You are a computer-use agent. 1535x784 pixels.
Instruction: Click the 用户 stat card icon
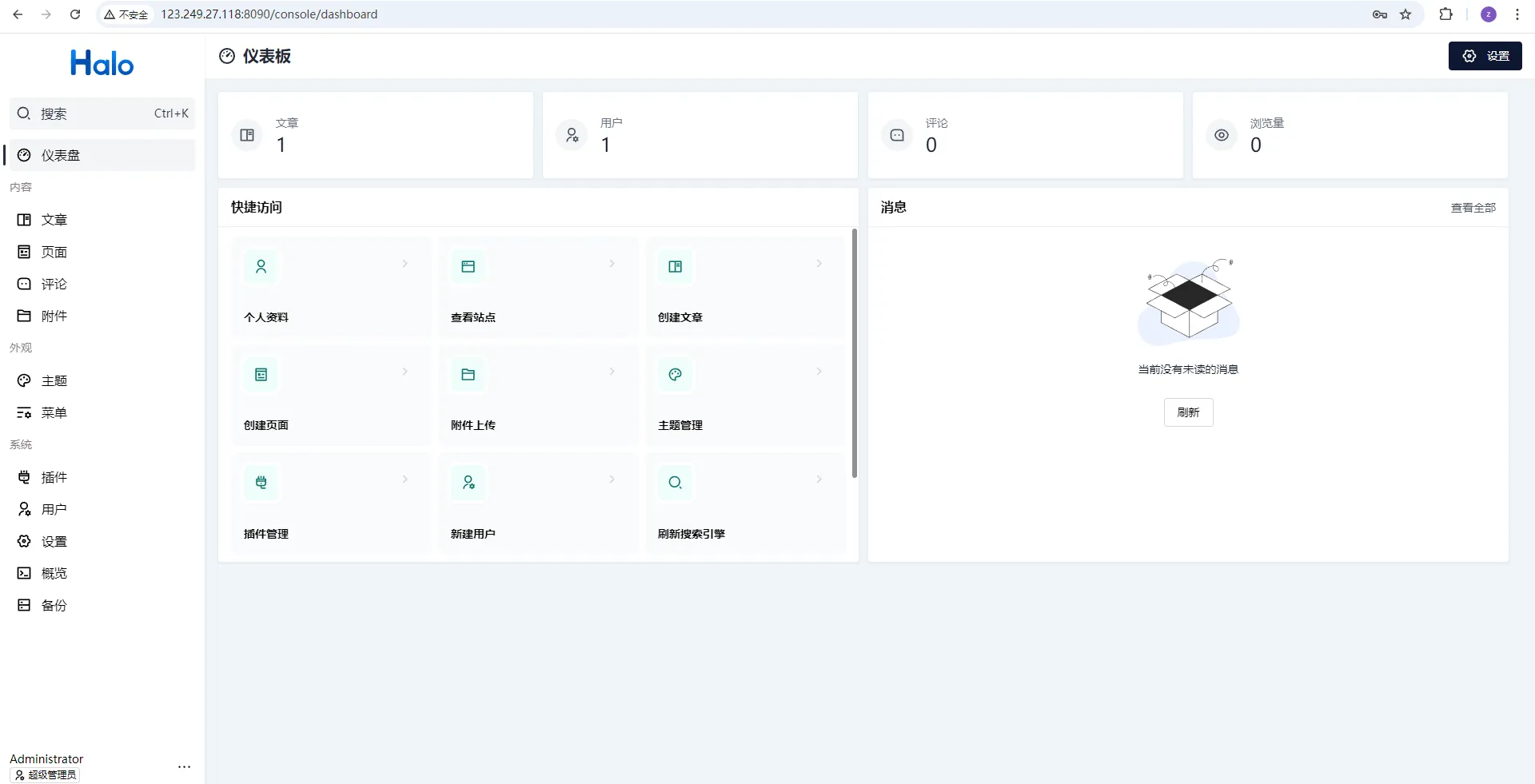pyautogui.click(x=572, y=135)
